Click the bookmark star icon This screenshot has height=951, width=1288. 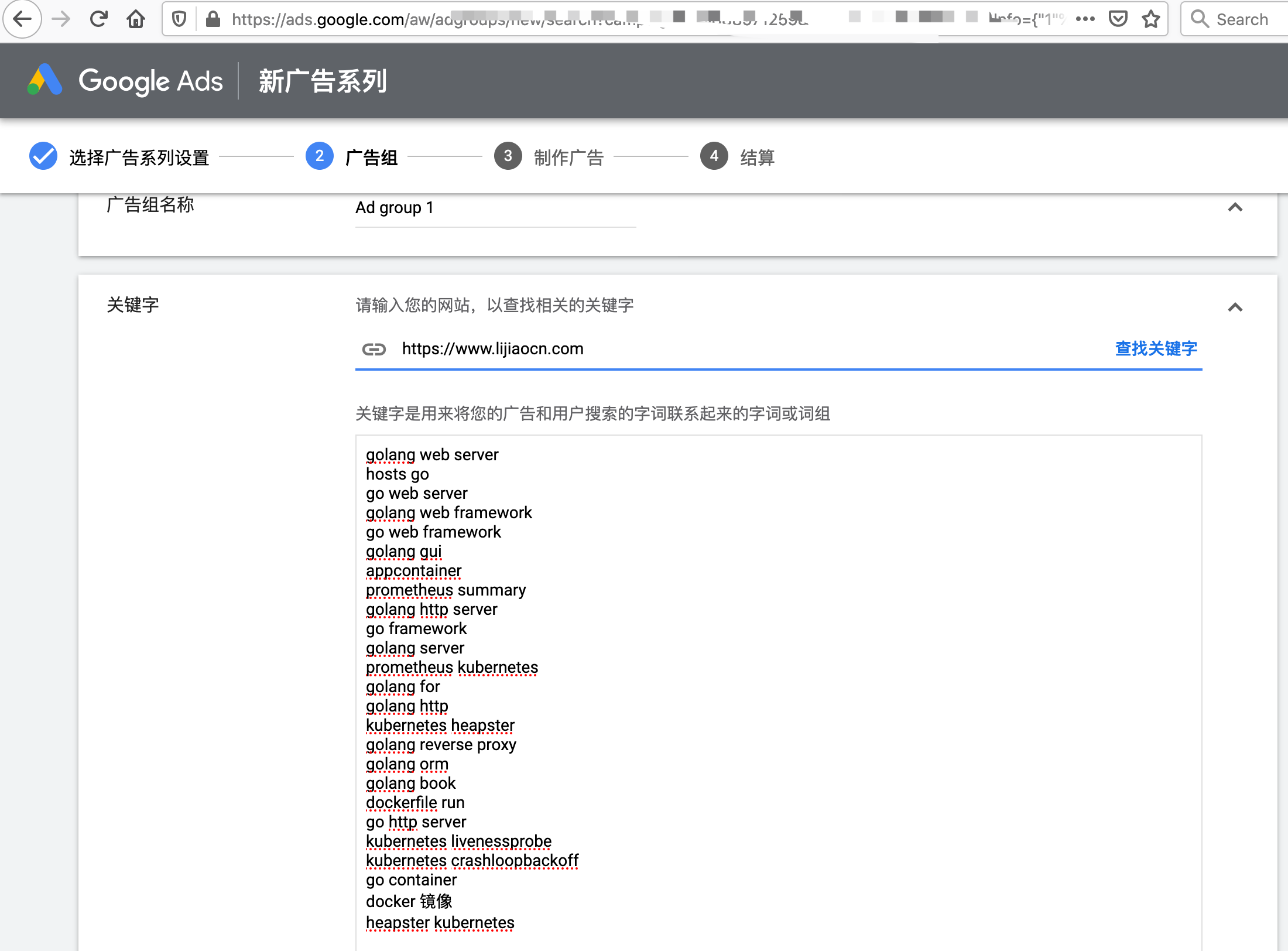1153,20
